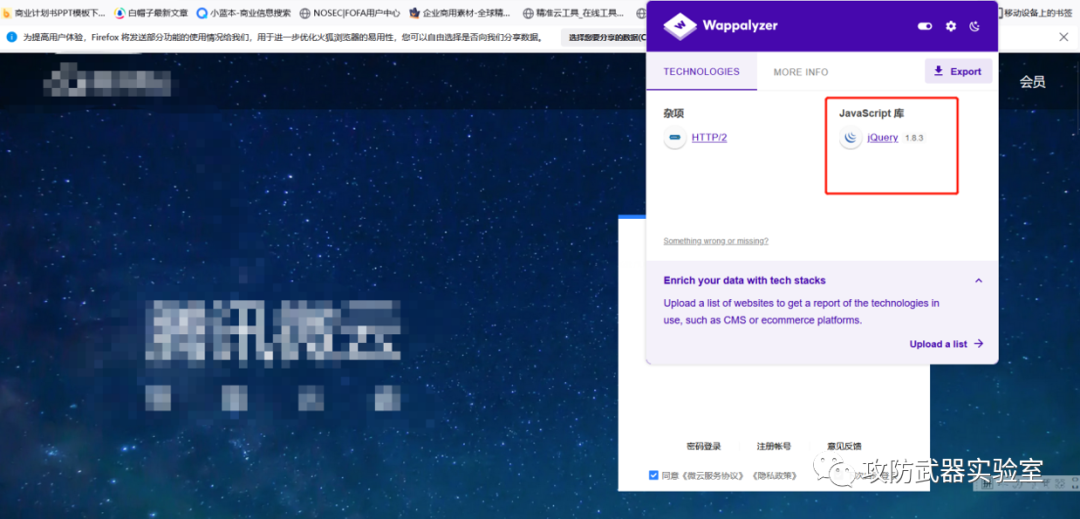Click the 意见反馈 link
The height and width of the screenshot is (519, 1080).
coord(844,447)
